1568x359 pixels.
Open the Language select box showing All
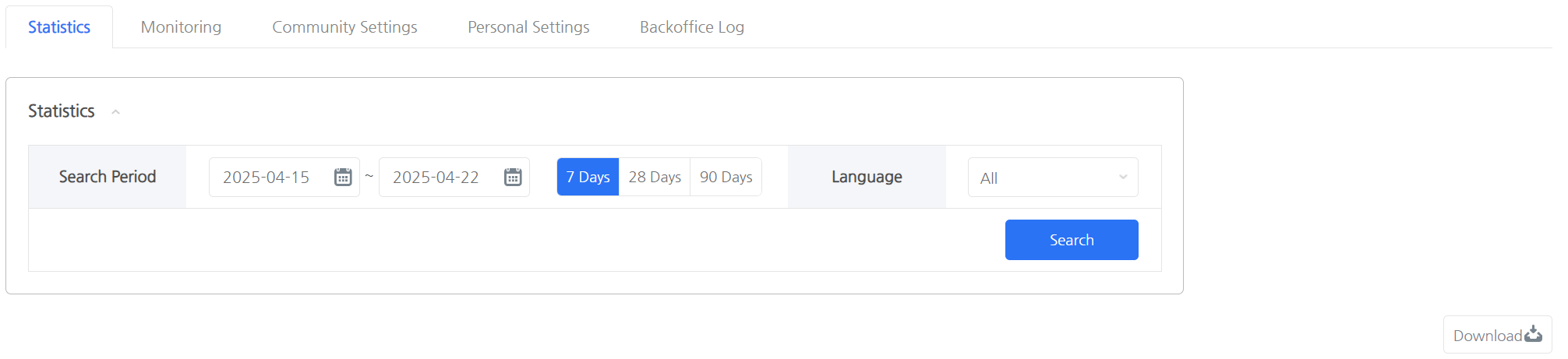1044,178
